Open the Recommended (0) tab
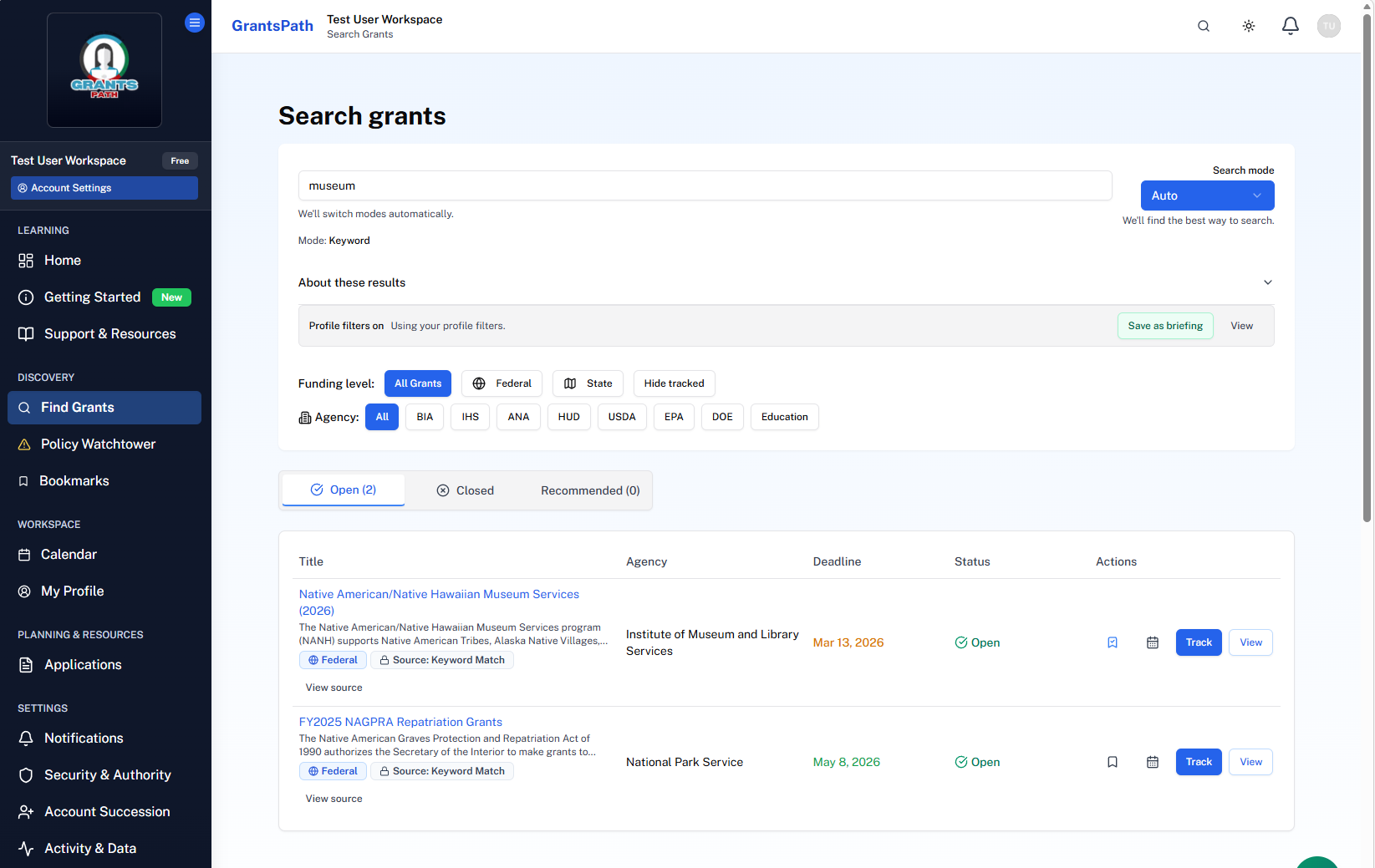The height and width of the screenshot is (868, 1375). click(x=590, y=490)
